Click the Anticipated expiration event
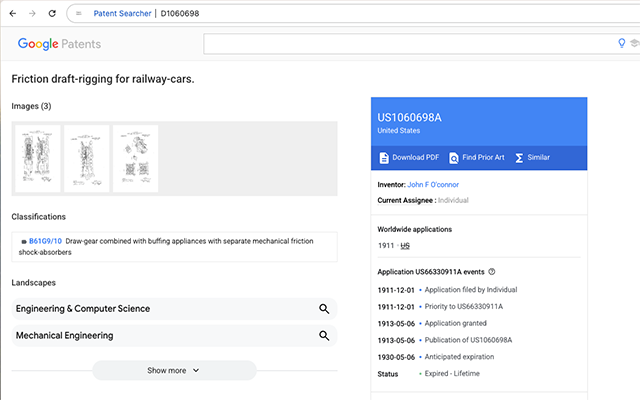The width and height of the screenshot is (640, 400). (459, 357)
